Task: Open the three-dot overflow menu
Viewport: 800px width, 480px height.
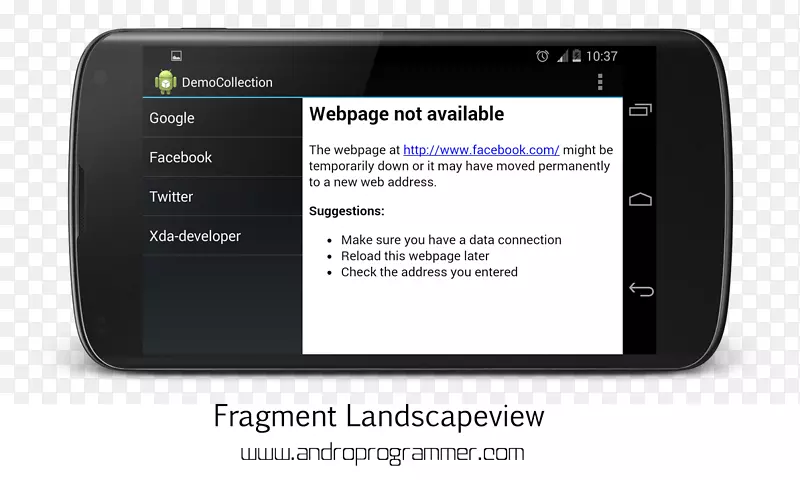Action: click(x=600, y=82)
